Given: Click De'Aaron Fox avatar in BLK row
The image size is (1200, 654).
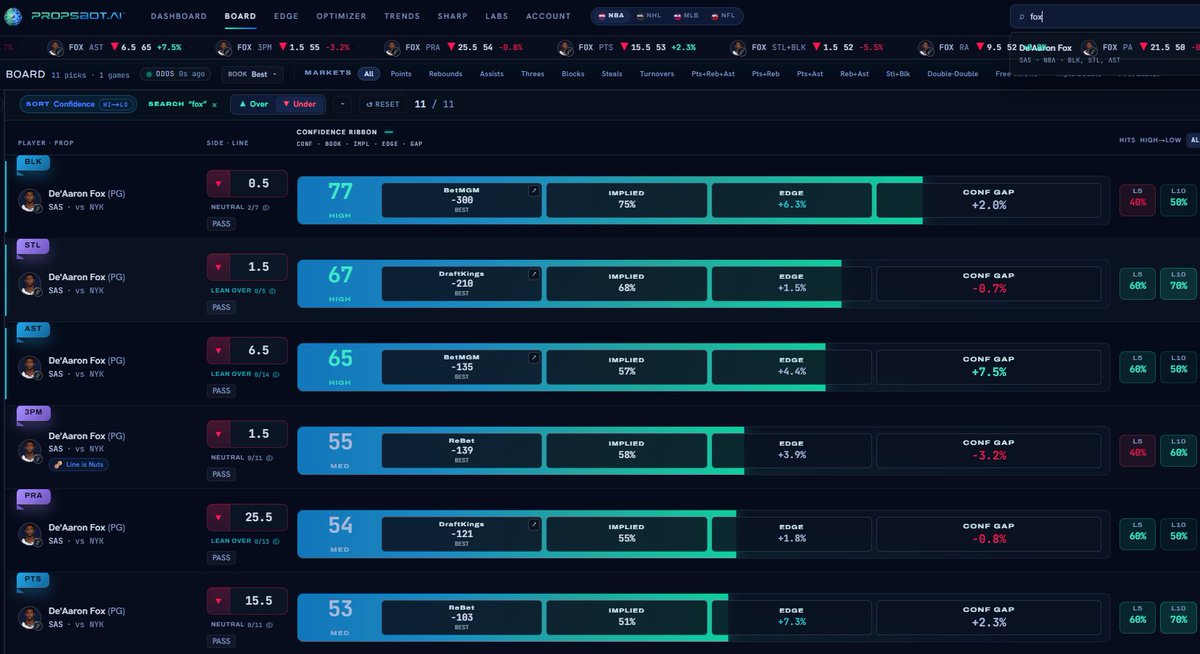Looking at the screenshot, I should [x=30, y=199].
